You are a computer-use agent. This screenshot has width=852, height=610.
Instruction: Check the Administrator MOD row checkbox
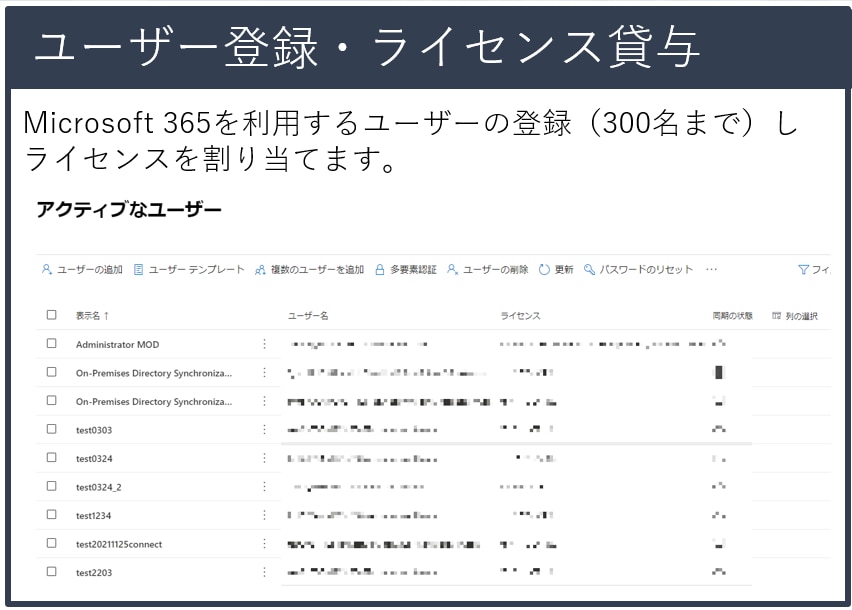point(52,343)
